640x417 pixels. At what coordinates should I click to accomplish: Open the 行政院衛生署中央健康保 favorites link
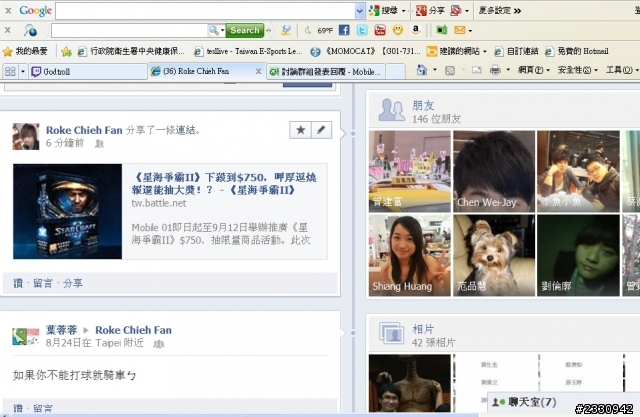131,51
